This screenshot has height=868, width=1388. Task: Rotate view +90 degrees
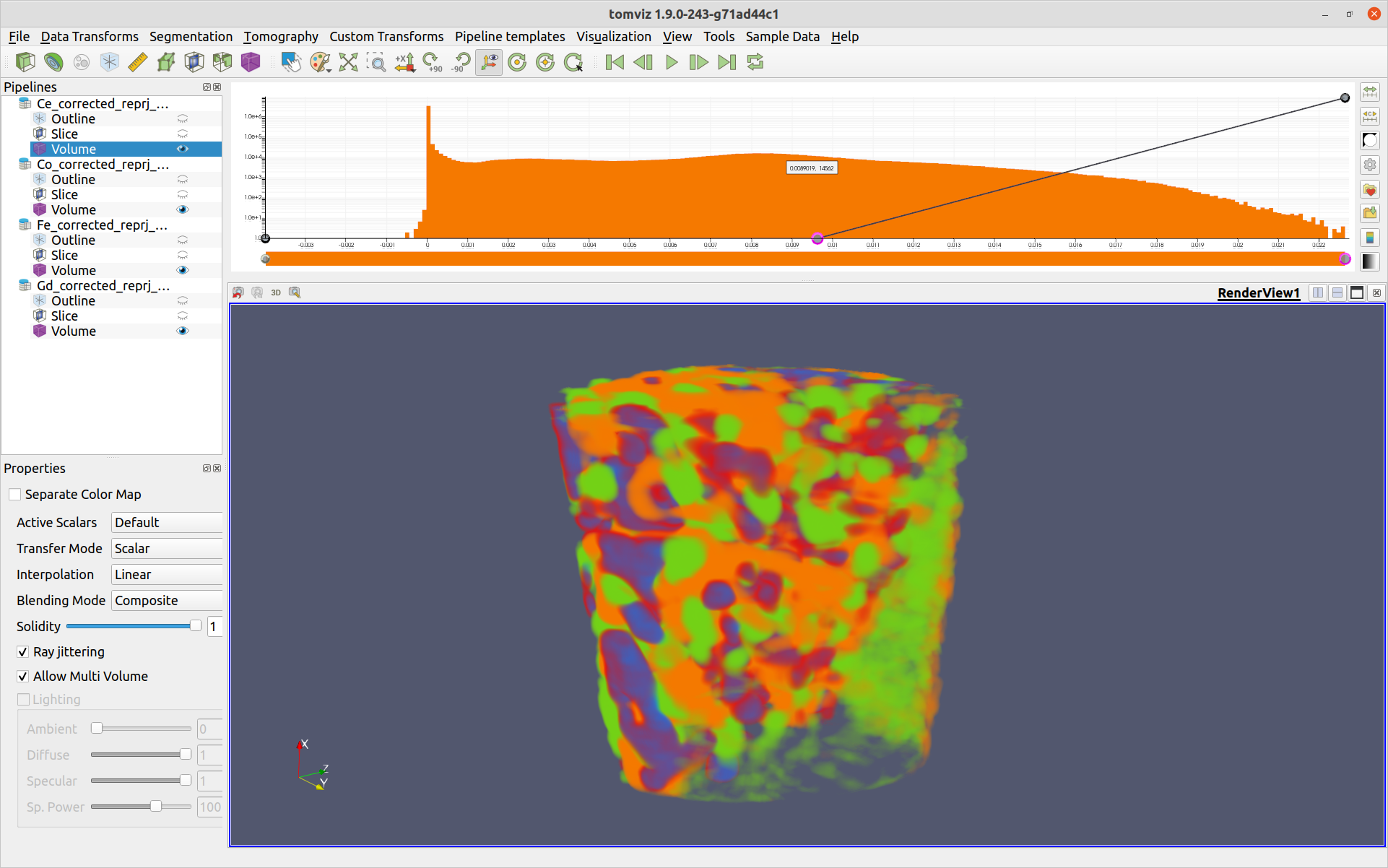point(432,63)
